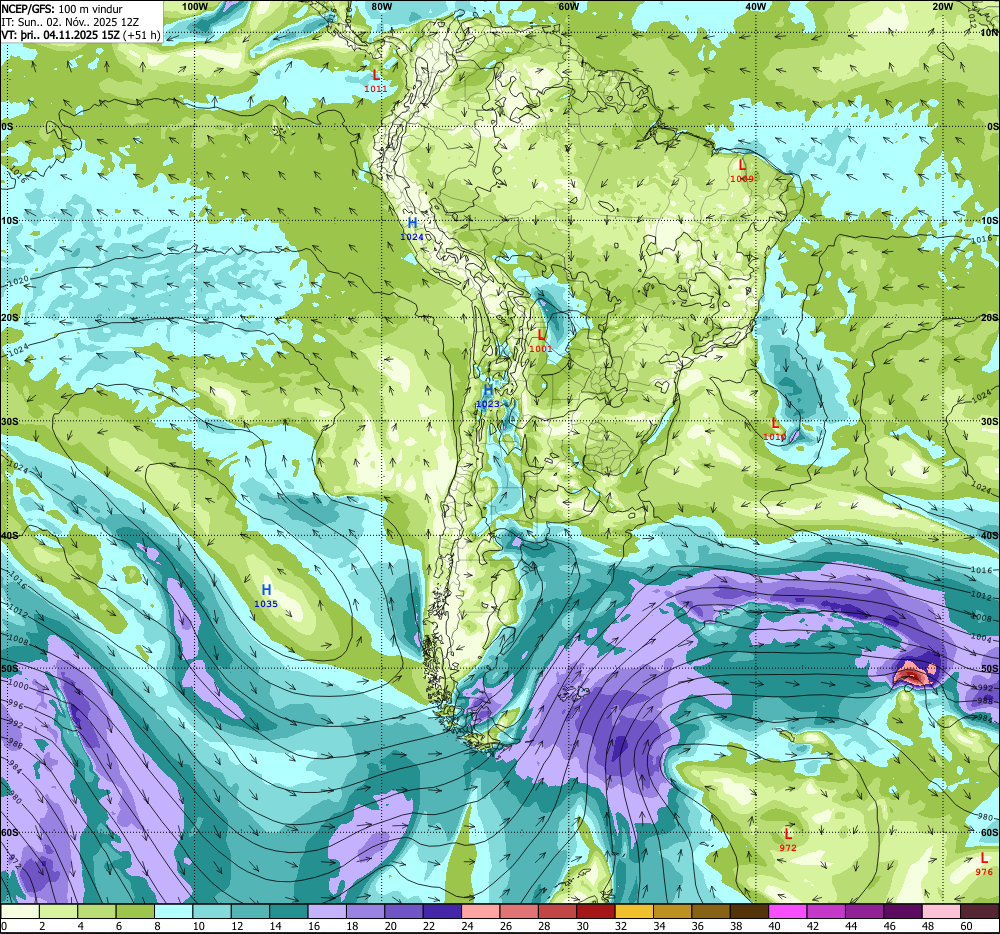Screen dimensions: 1000x934
Task: Click the H 1024 high near Peru coast
Action: point(412,229)
